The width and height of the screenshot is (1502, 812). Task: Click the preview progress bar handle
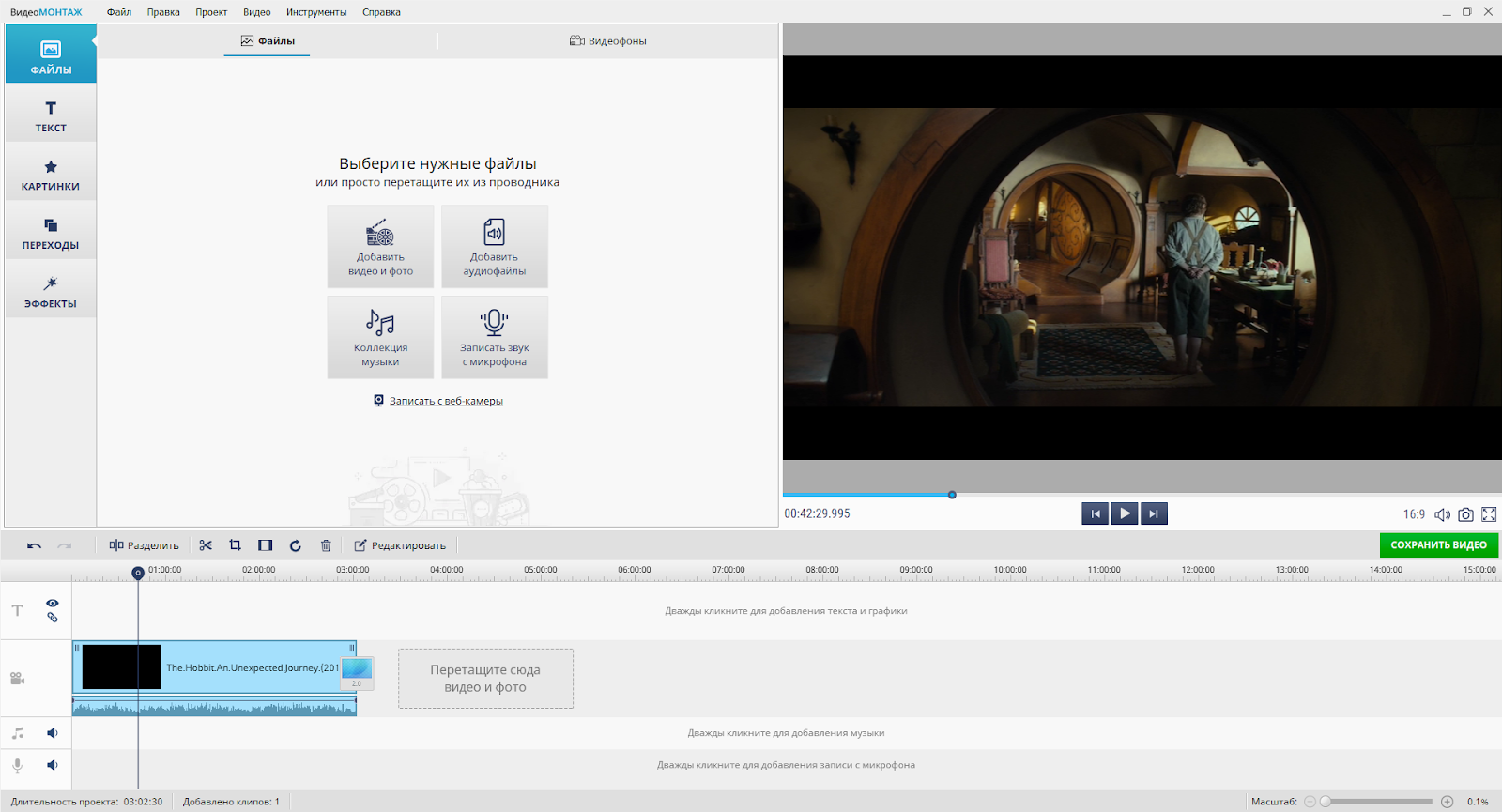pos(952,495)
